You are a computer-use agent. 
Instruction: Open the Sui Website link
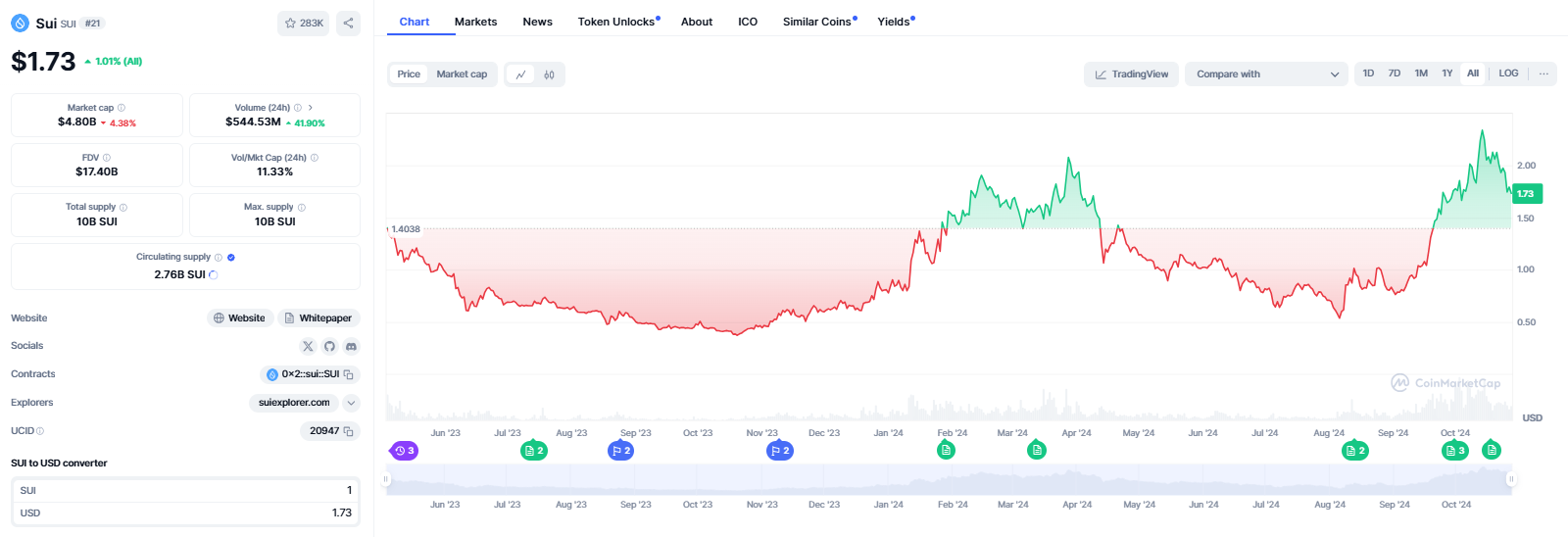240,318
